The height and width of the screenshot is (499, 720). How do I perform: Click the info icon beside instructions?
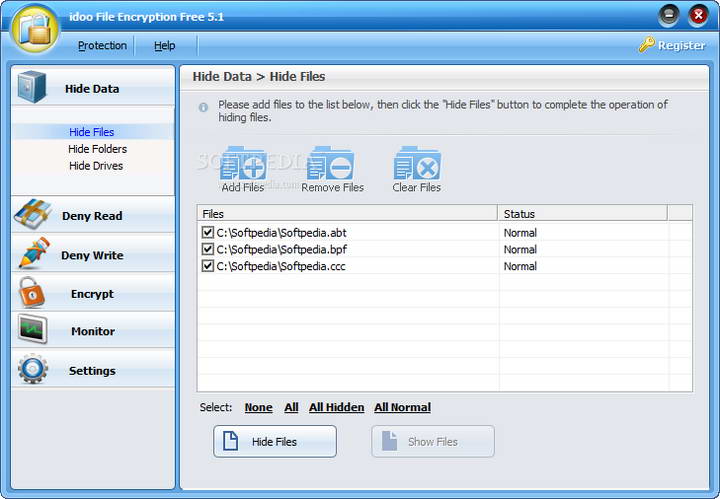pos(203,107)
